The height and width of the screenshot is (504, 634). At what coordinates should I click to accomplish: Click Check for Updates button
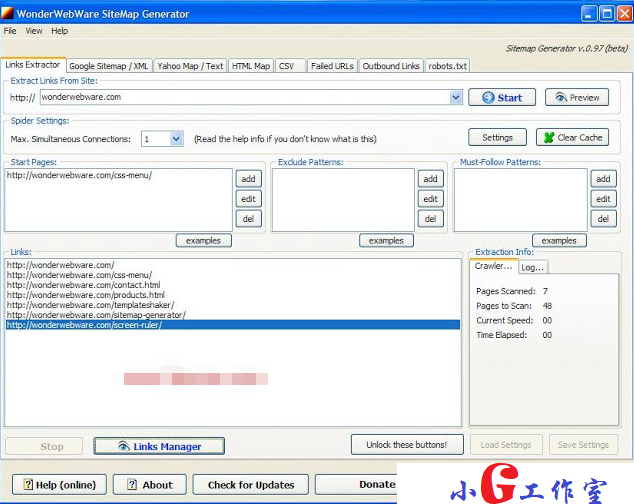point(251,484)
